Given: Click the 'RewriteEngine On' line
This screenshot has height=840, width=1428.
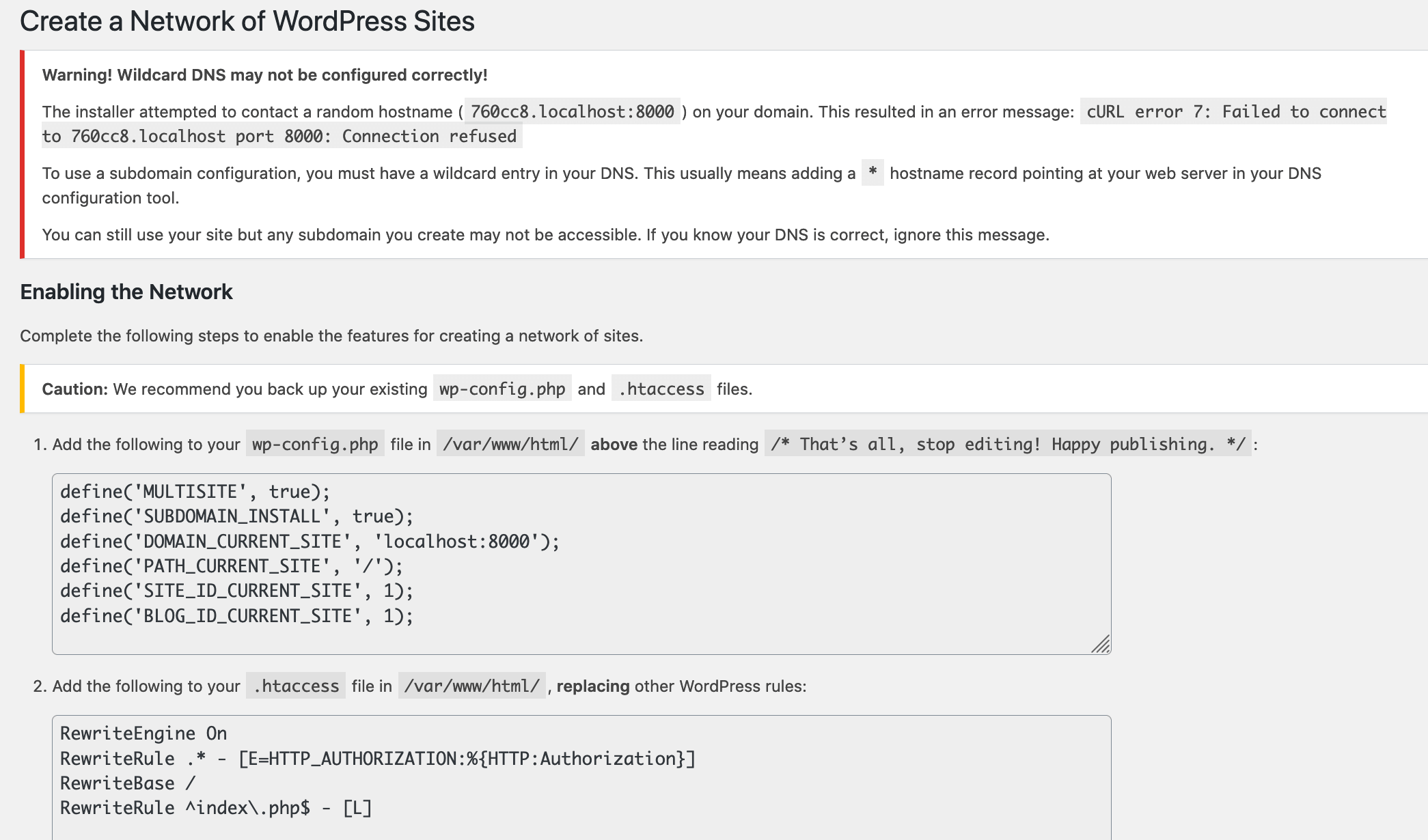Looking at the screenshot, I should point(143,733).
